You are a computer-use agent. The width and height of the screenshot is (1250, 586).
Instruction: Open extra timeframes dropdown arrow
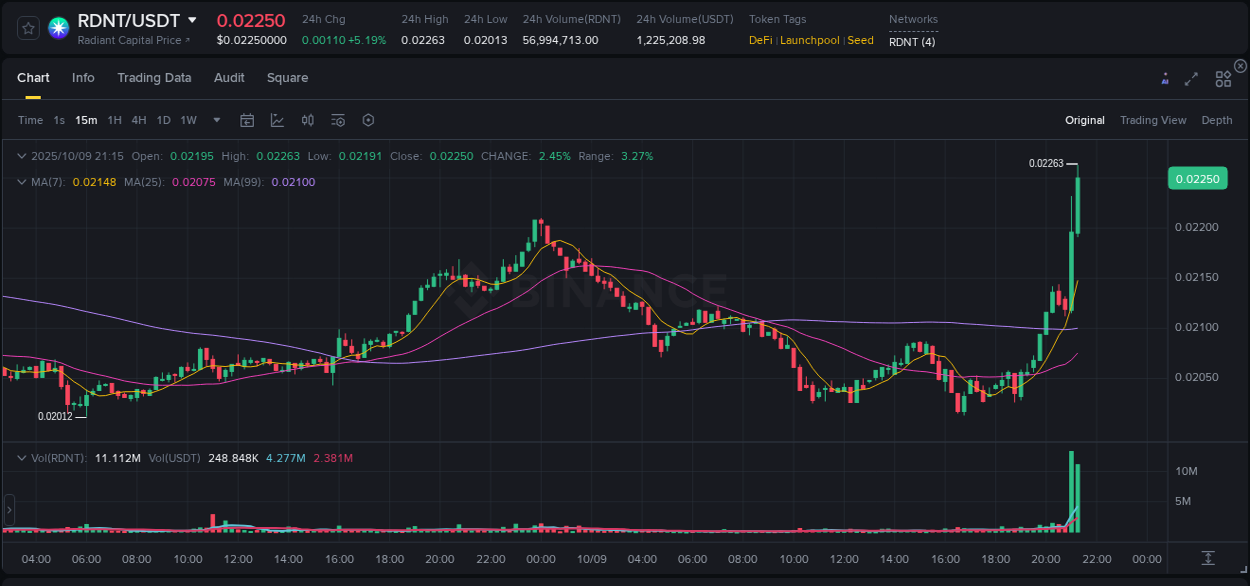click(x=216, y=120)
